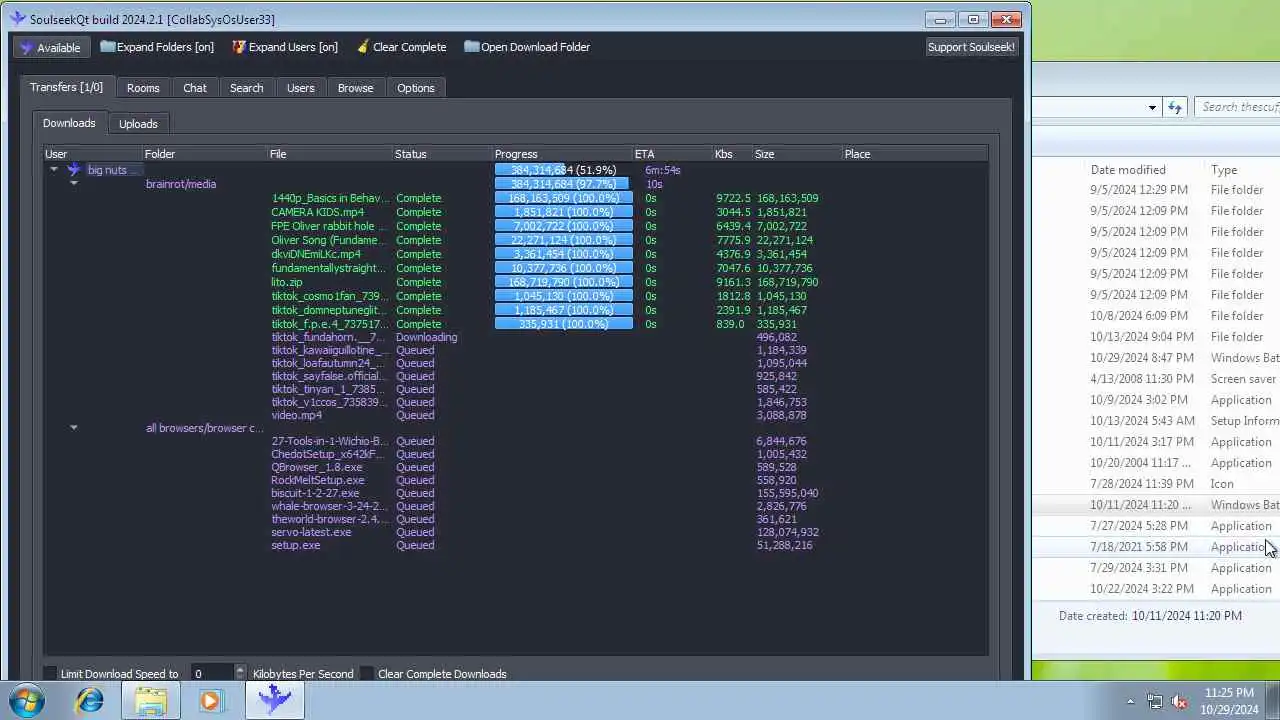
Task: Click the download speed spinner arrows
Action: coord(239,674)
